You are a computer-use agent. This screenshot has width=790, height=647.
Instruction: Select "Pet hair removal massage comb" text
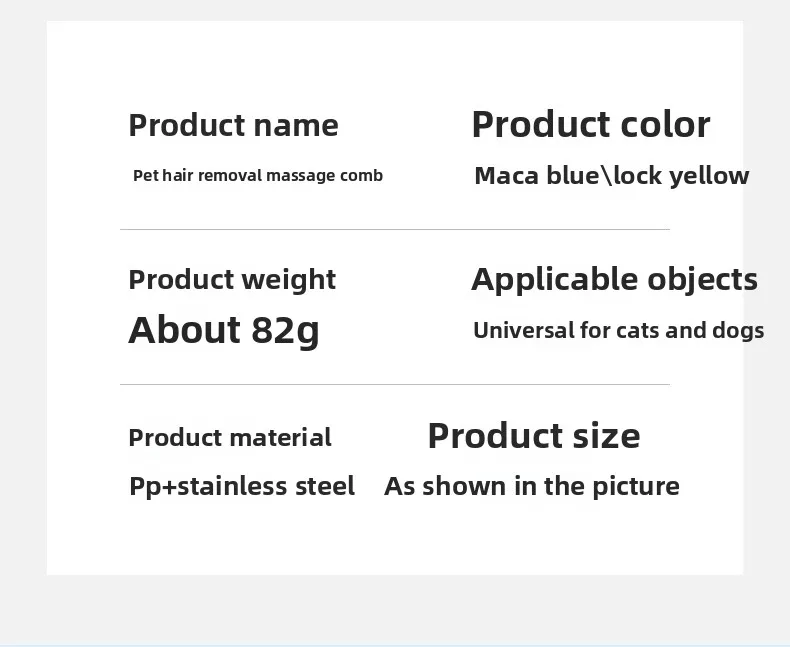point(257,176)
